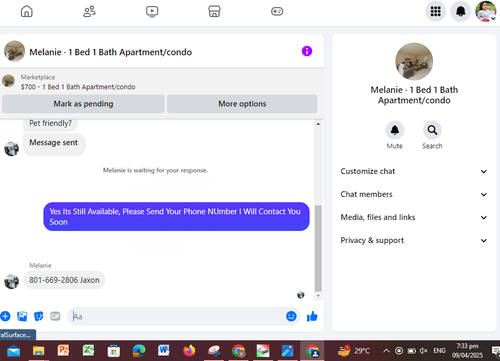The image size is (500, 361).
Task: Click conversation title Melanie in chat header
Action: click(x=110, y=52)
